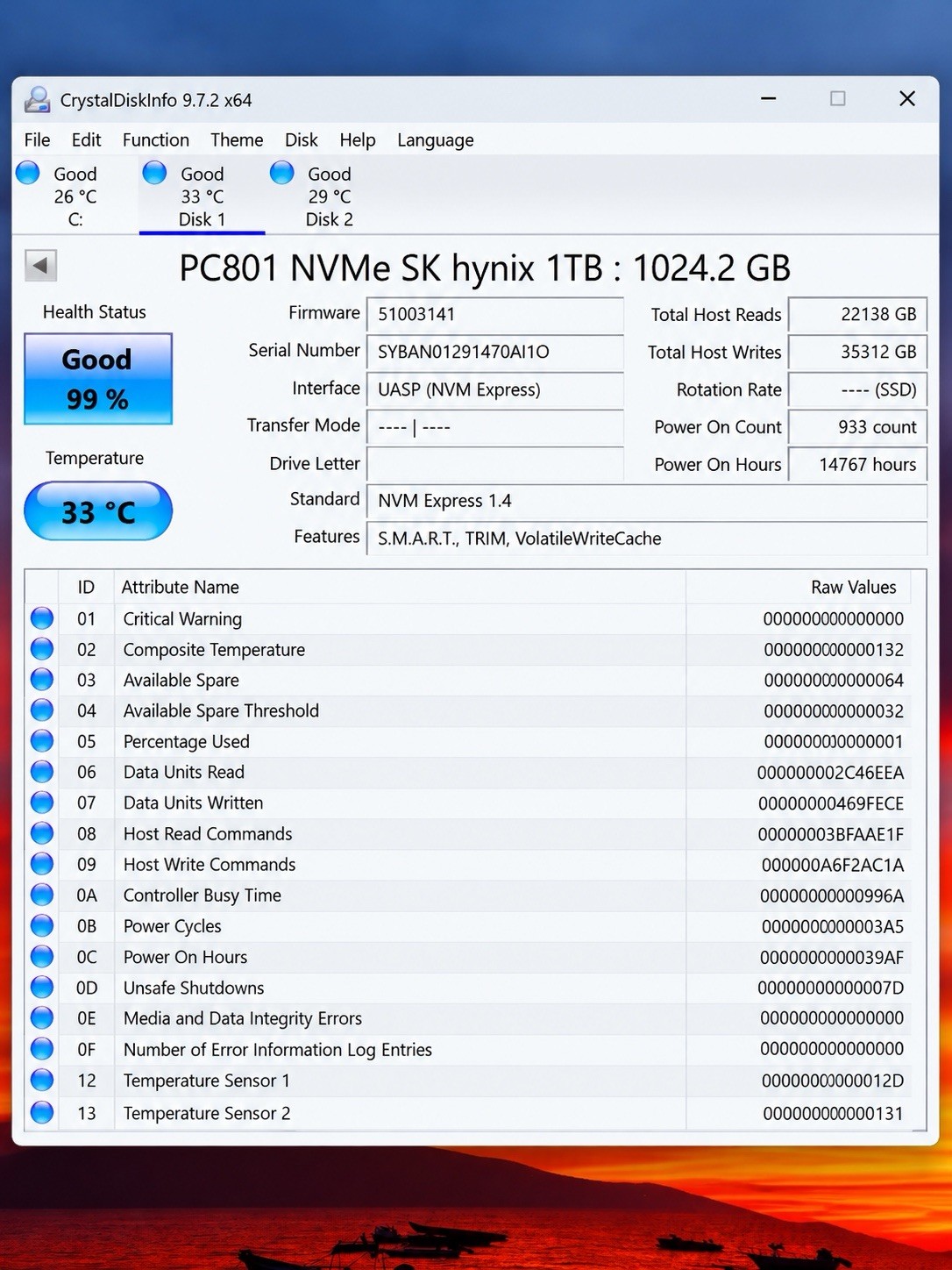Click the Unsafe Shutdowns attribute name
The width and height of the screenshot is (952, 1270).
(194, 988)
